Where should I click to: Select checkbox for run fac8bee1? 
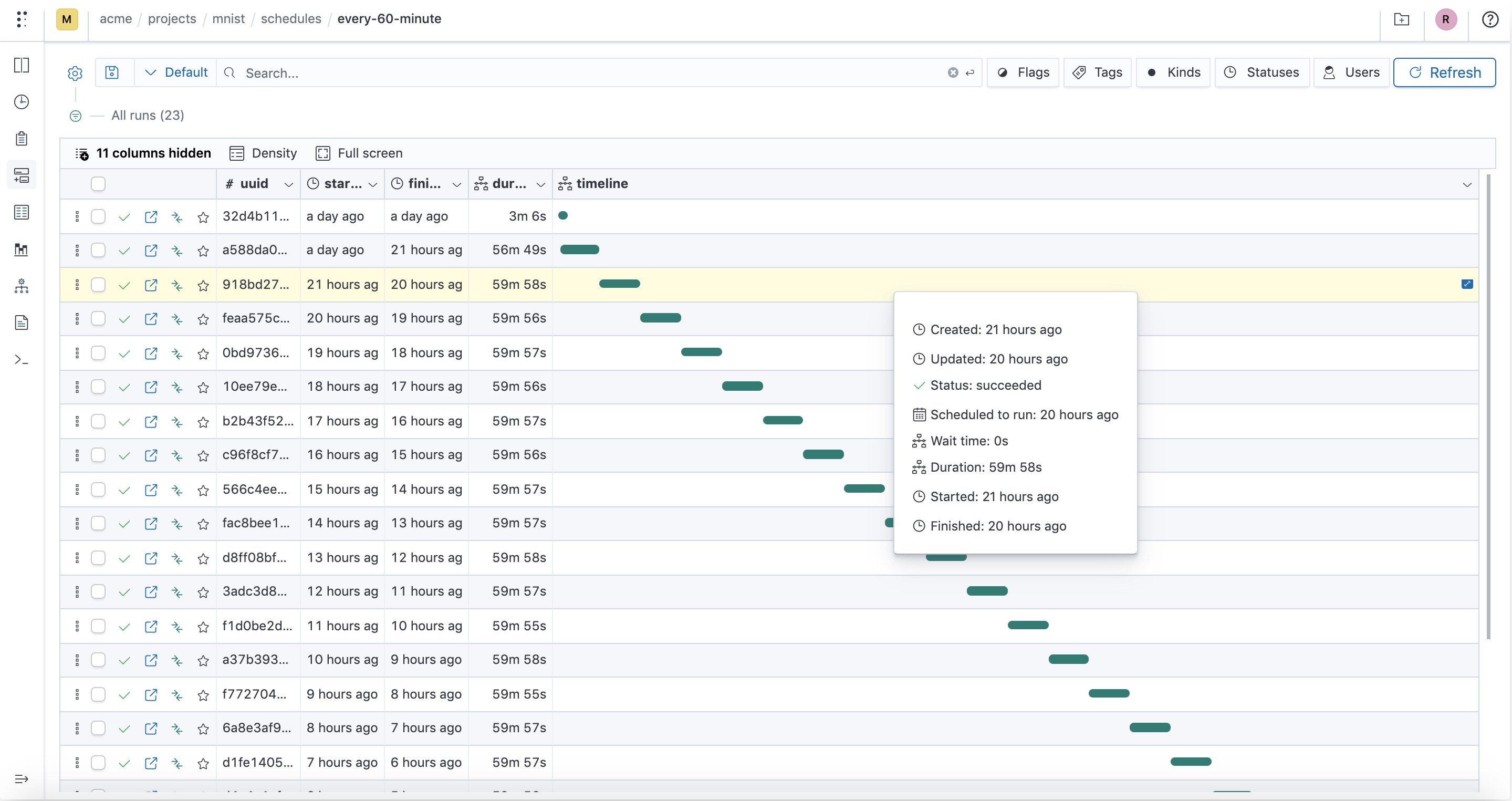(98, 524)
